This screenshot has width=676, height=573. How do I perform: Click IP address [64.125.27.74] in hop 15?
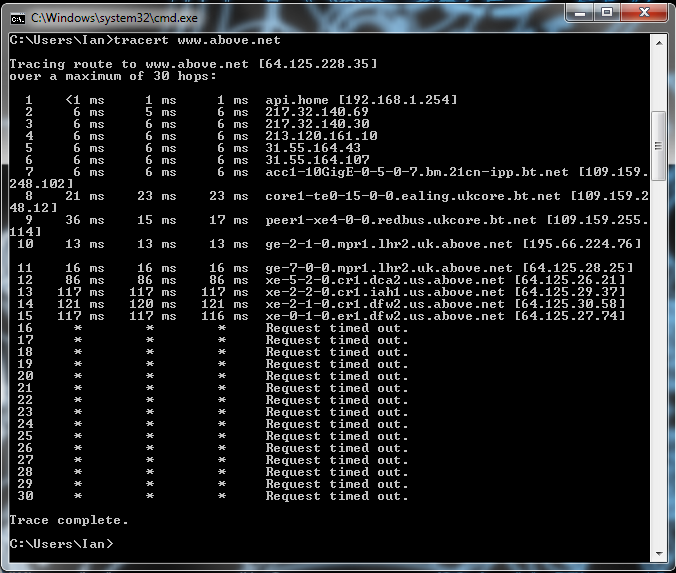(x=570, y=316)
